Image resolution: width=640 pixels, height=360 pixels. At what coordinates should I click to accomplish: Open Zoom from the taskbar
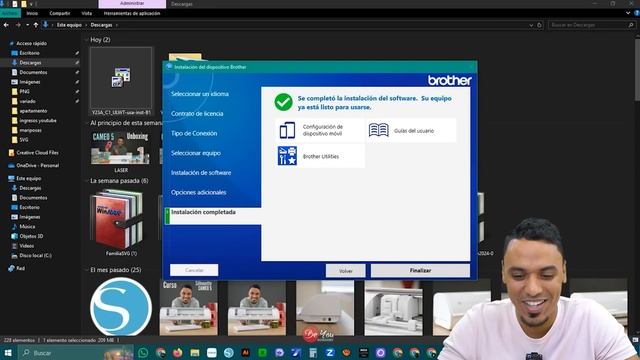coord(330,353)
